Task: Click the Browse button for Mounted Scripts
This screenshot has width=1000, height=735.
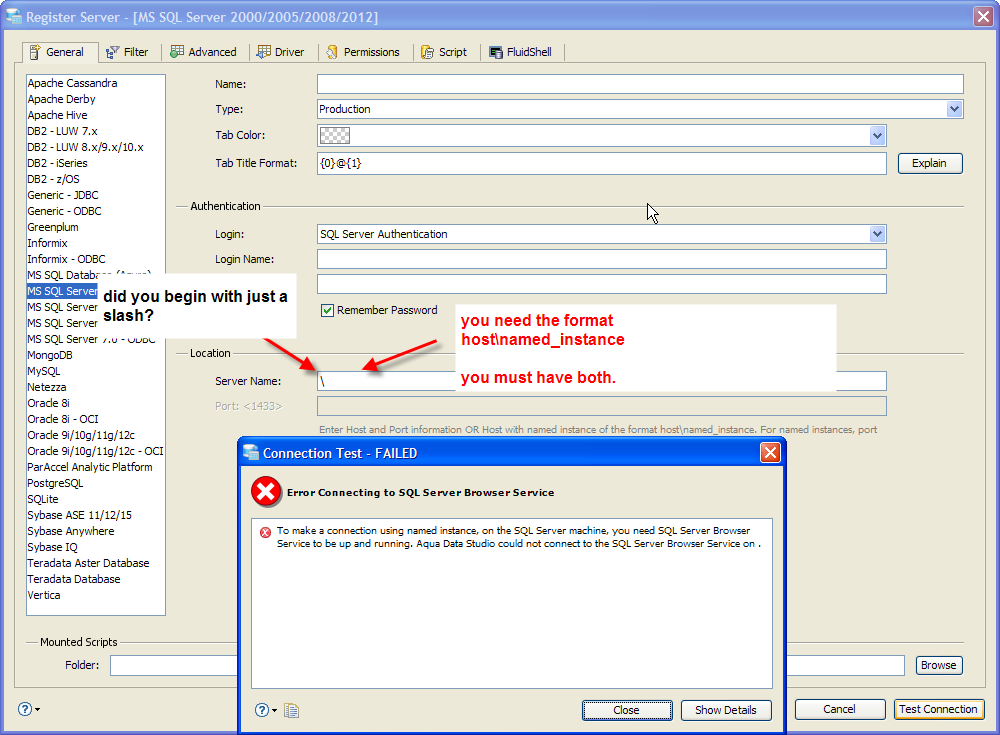Action: click(x=939, y=665)
